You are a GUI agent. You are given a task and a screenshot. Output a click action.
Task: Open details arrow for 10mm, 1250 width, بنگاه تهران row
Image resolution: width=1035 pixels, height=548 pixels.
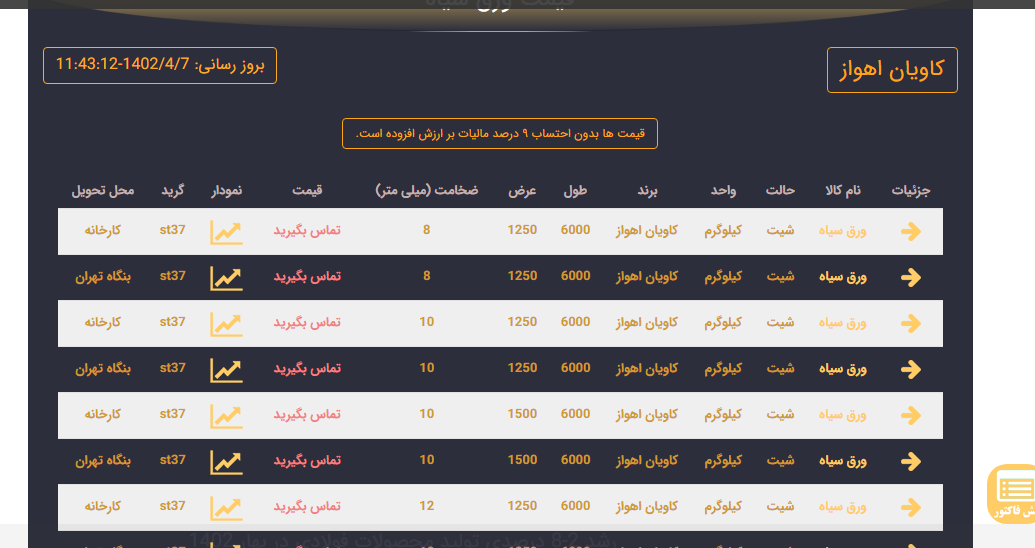coord(910,370)
